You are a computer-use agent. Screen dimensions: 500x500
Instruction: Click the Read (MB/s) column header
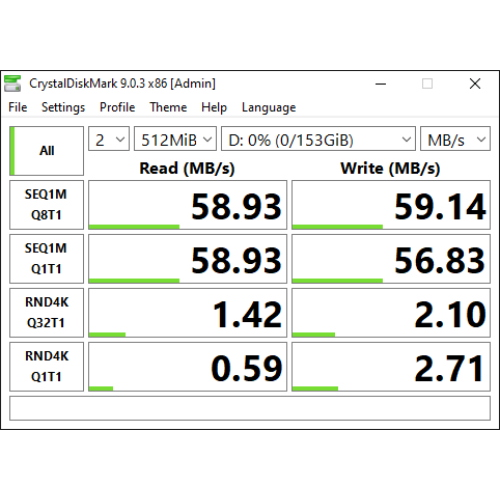[187, 168]
